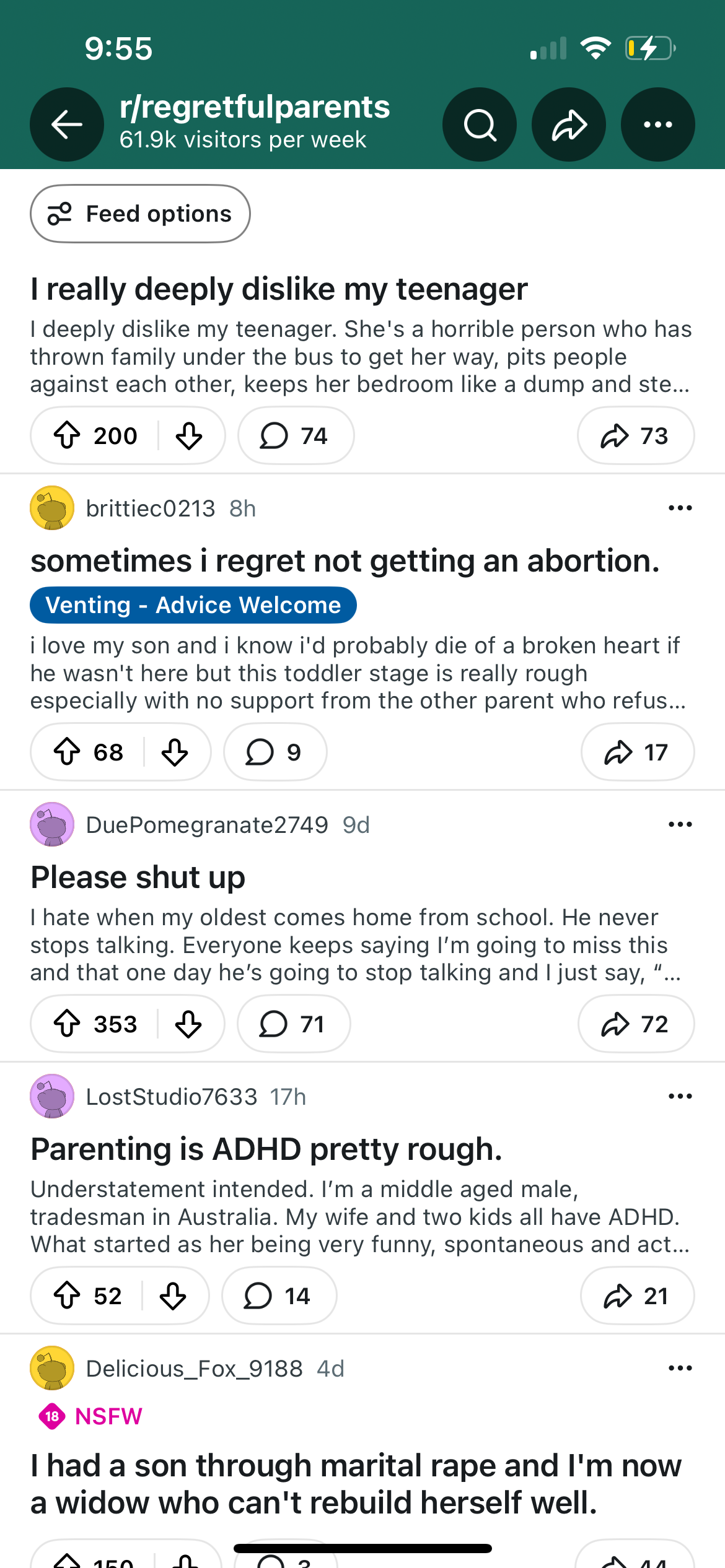
Task: Open the r/regretfulparents subreddit title
Action: (255, 107)
